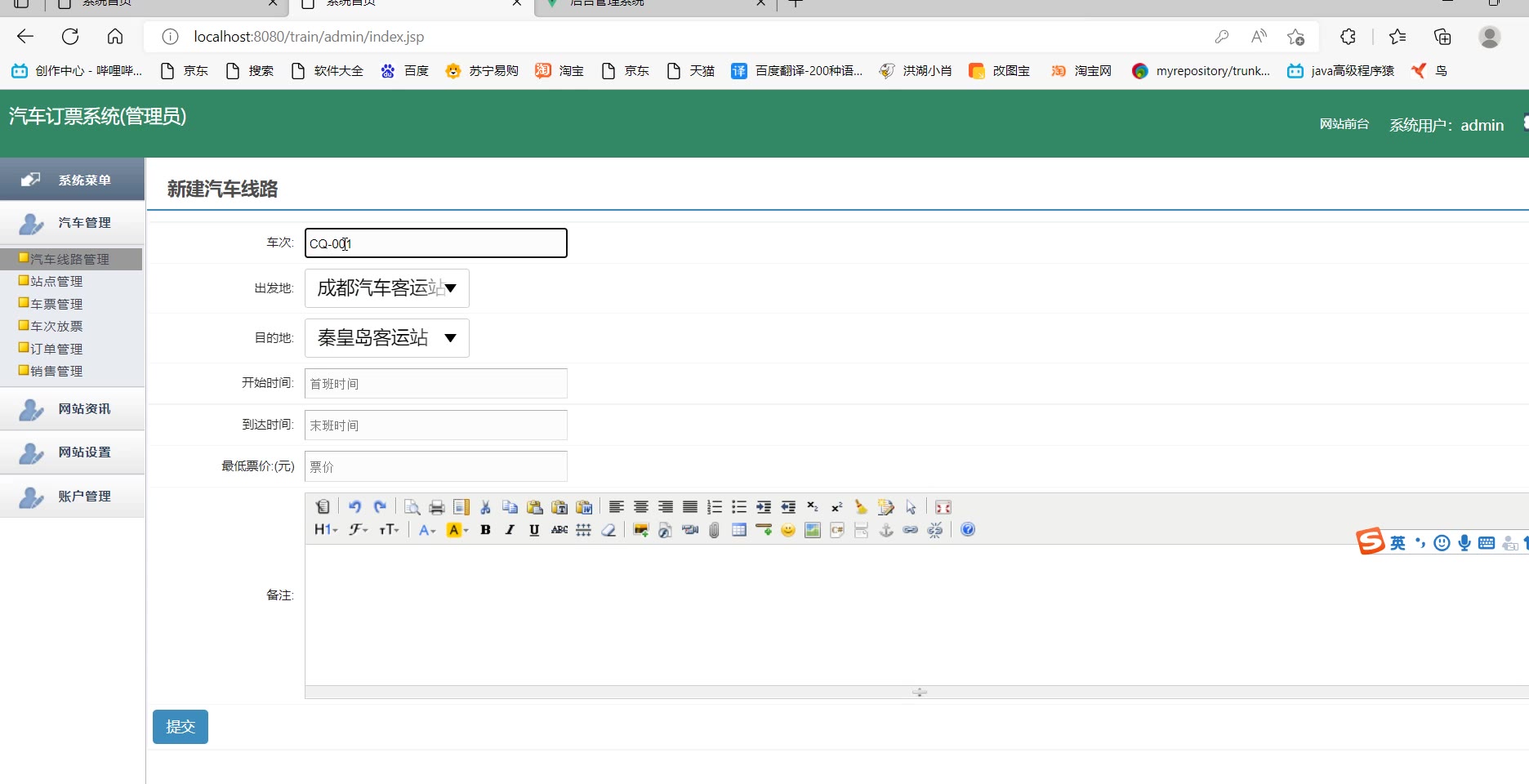Pick a highlight color with the yellow A
The height and width of the screenshot is (784, 1529).
tap(457, 530)
